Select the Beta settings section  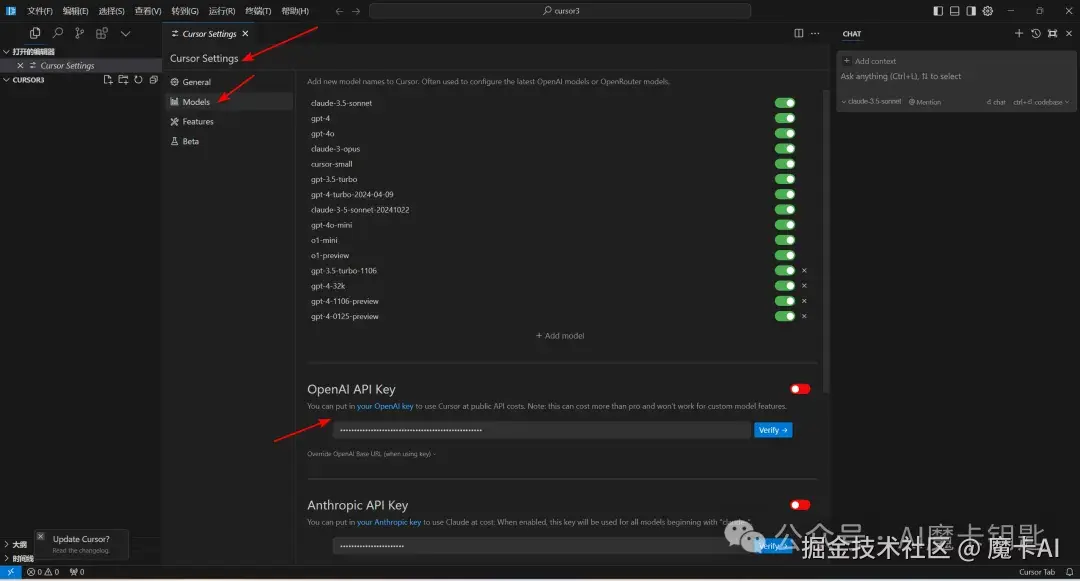(229, 142)
